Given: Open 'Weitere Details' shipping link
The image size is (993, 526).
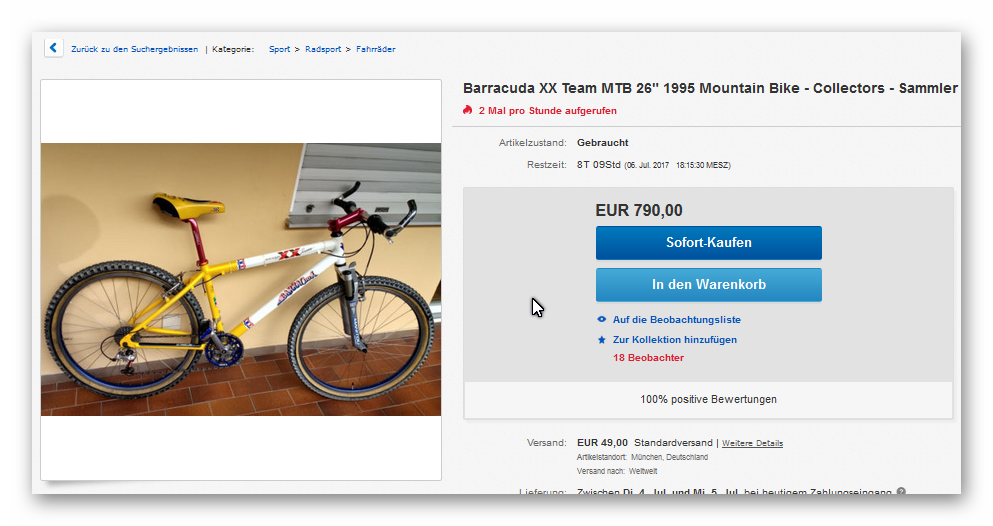Looking at the screenshot, I should pos(752,443).
